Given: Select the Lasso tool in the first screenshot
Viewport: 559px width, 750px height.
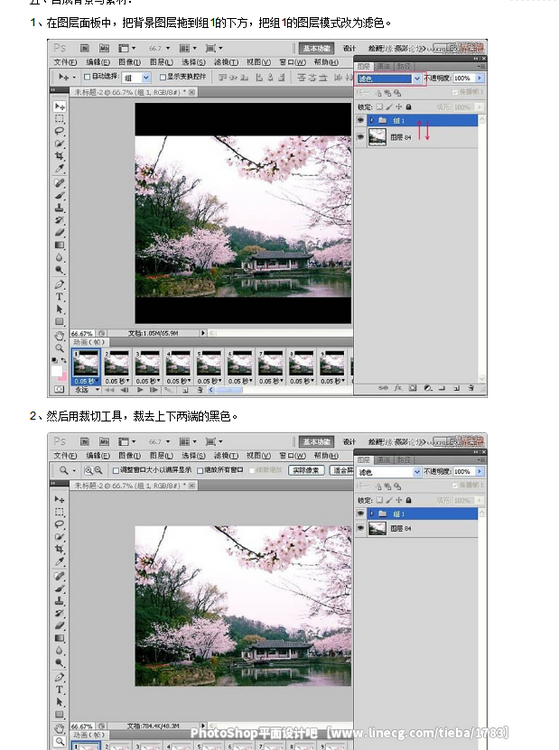Looking at the screenshot, I should click(x=59, y=131).
